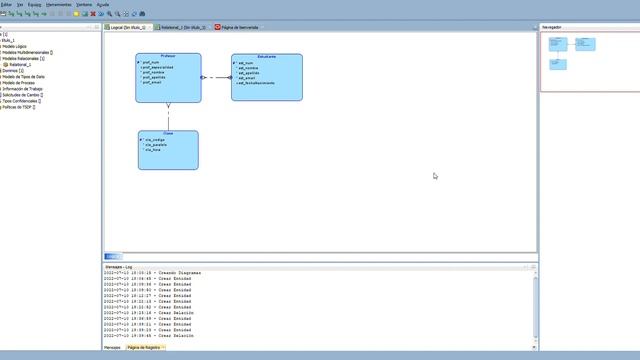The width and height of the screenshot is (640, 360).
Task: Select the Profesor entity title
Action: pyautogui.click(x=168, y=56)
